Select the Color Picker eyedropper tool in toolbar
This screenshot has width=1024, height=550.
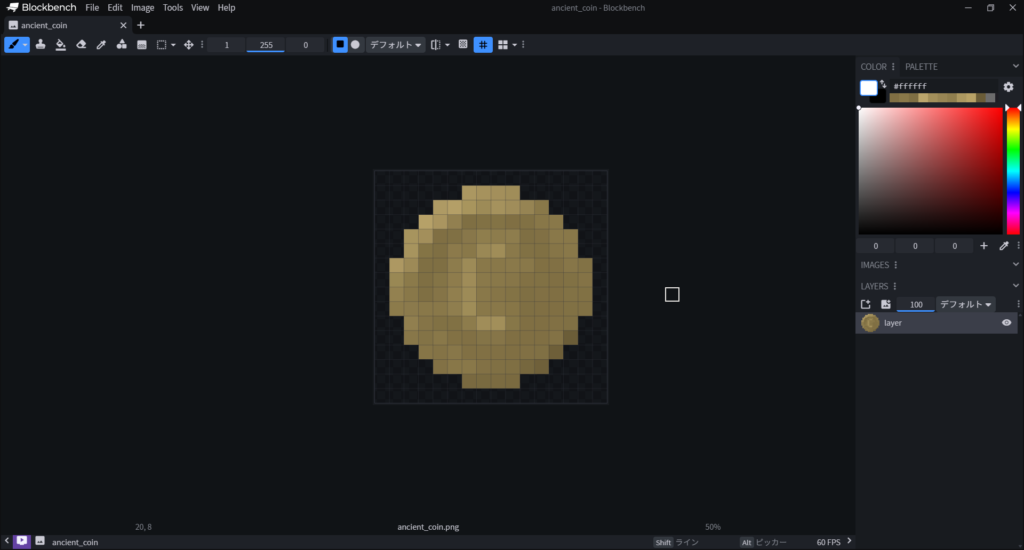[101, 45]
